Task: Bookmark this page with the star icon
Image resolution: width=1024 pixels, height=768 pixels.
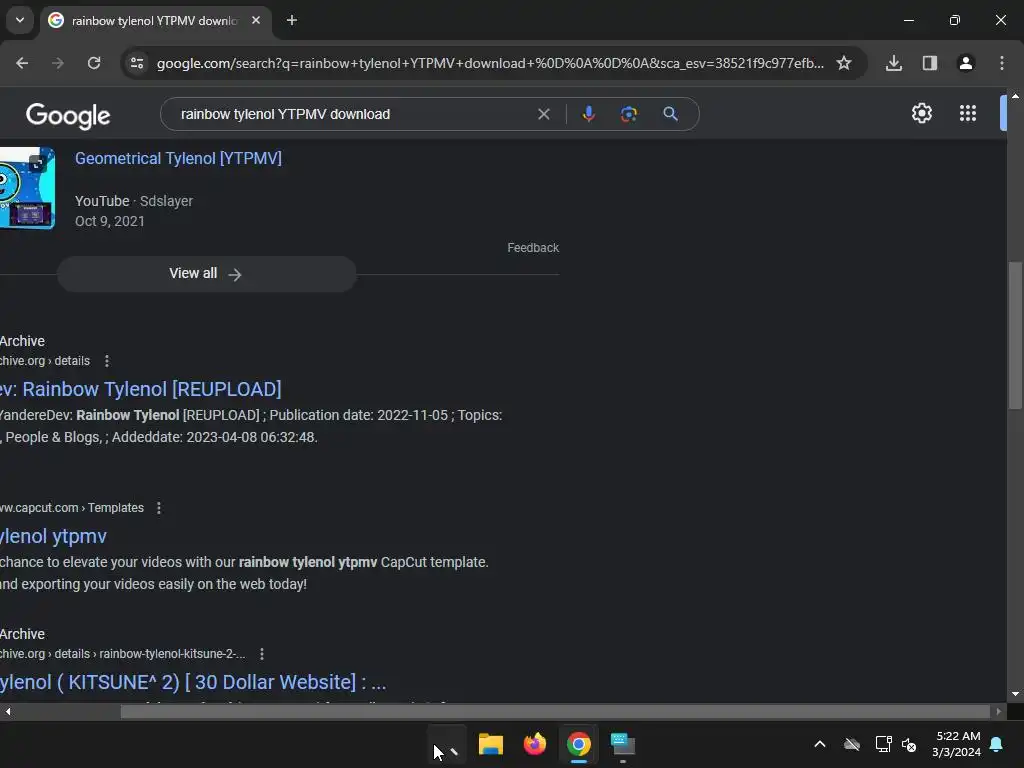Action: [844, 63]
